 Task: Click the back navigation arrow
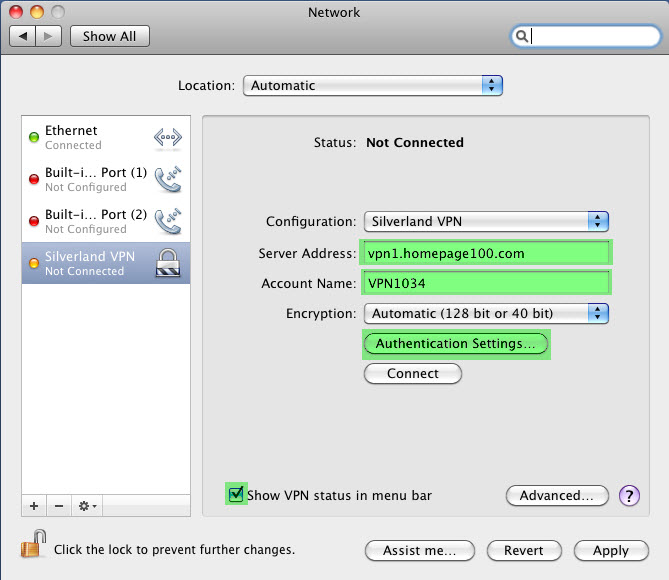tap(23, 36)
